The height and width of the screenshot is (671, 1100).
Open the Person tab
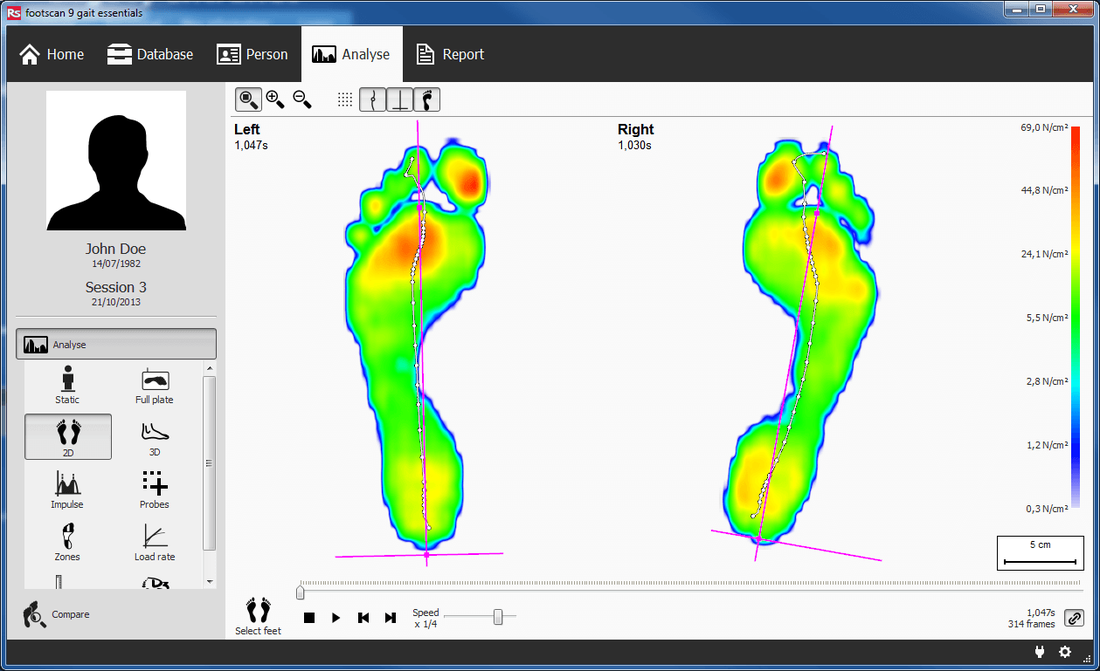coord(253,54)
